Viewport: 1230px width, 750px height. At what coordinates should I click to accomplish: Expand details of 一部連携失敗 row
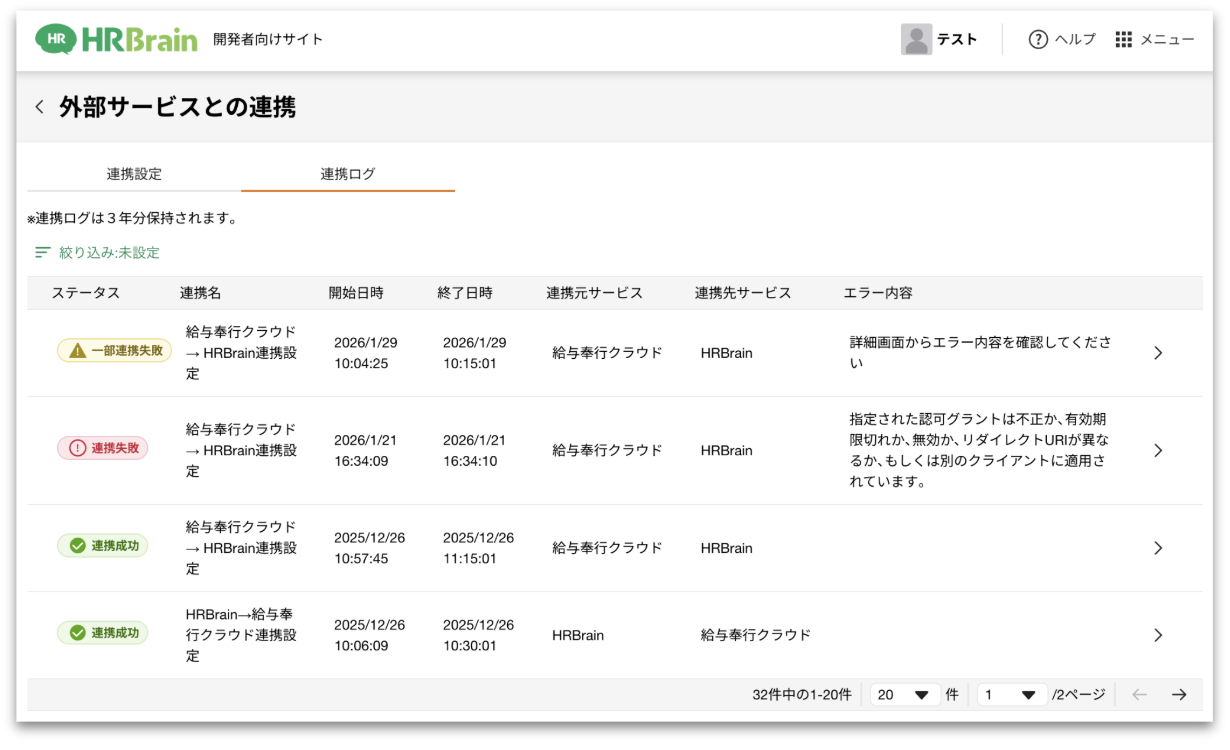pyautogui.click(x=1158, y=353)
